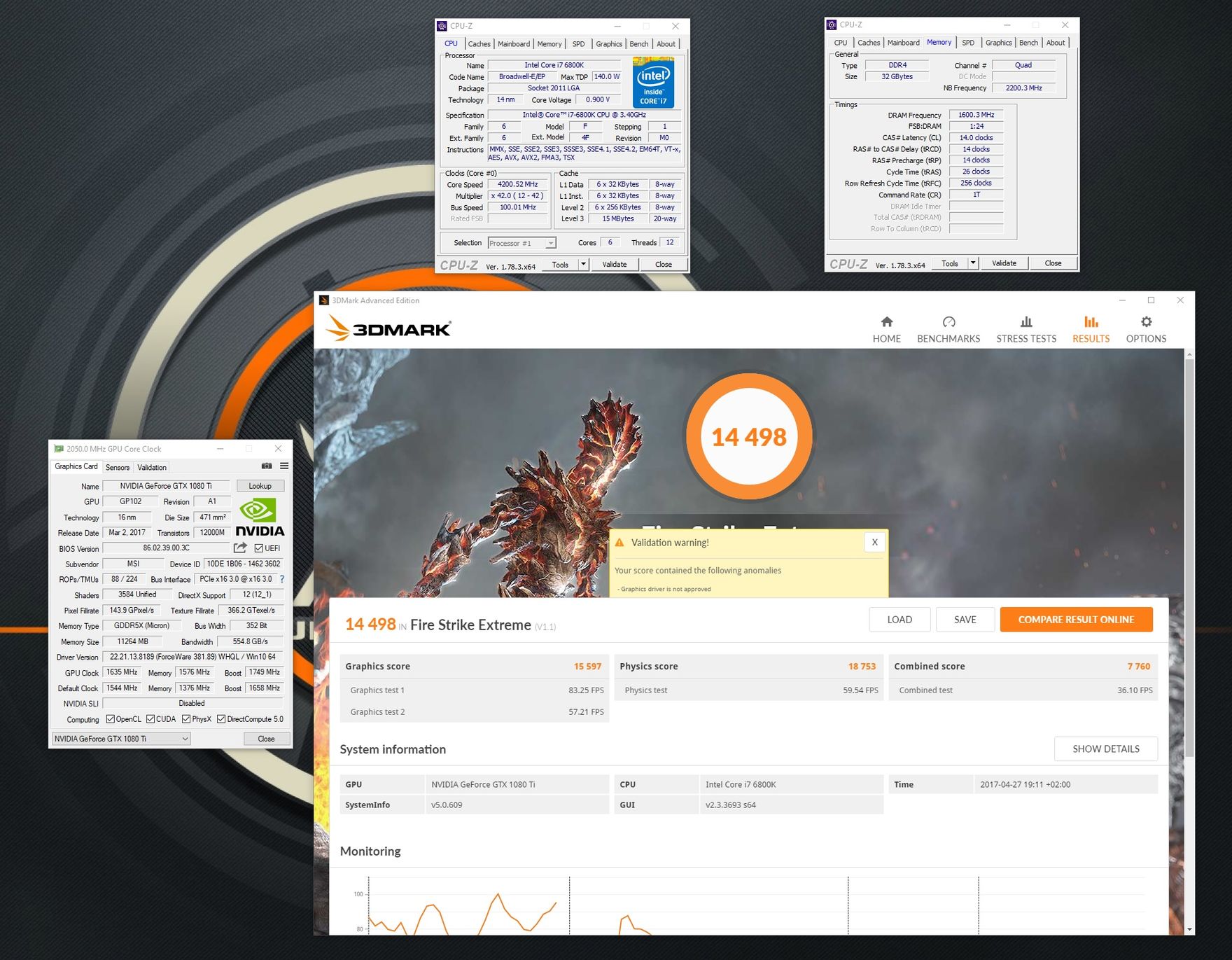Viewport: 1232px width, 960px height.
Task: Click the CPU-Z app icon in the CPU window title bar
Action: [x=442, y=26]
